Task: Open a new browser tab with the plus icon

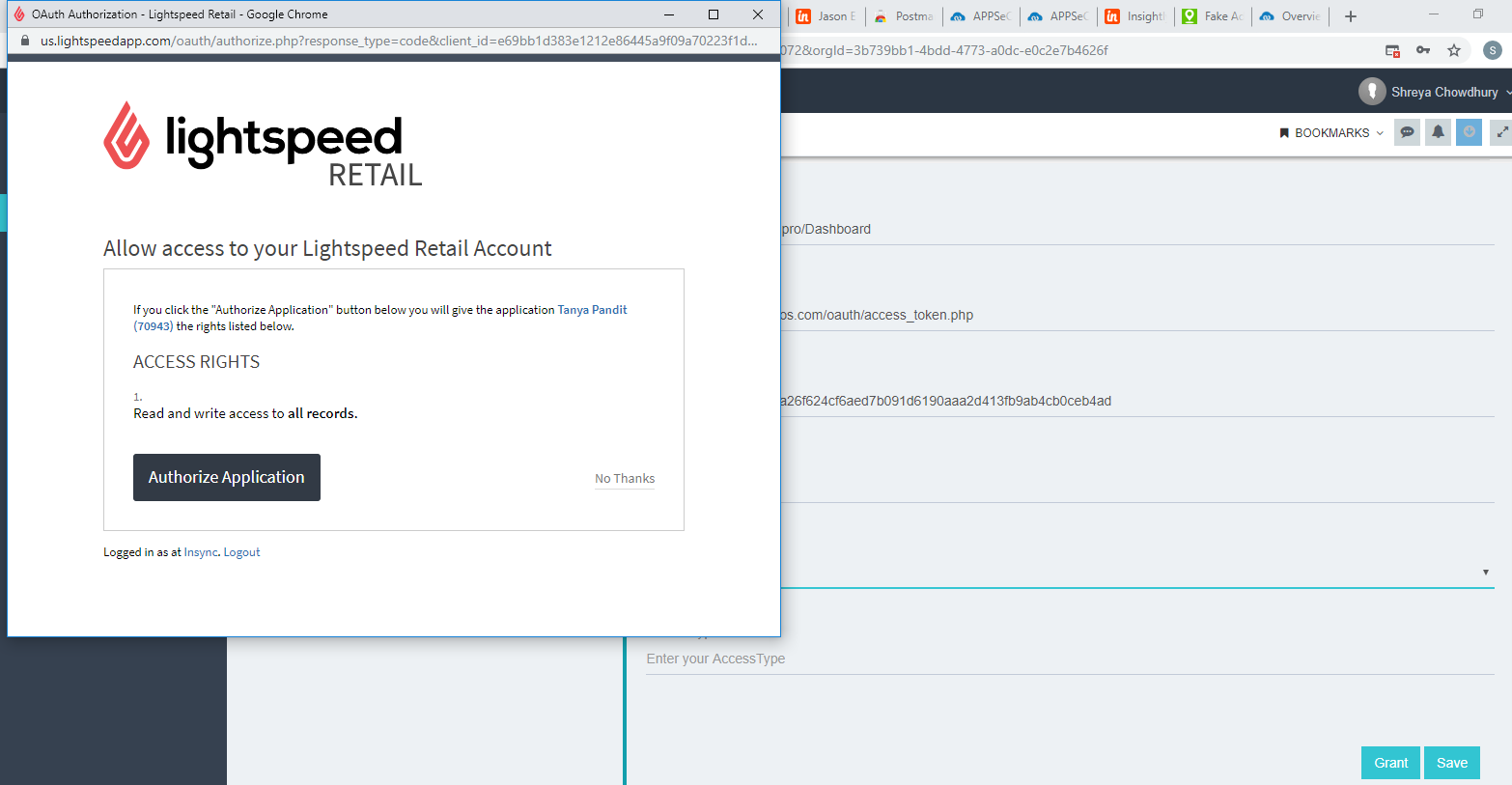Action: click(x=1350, y=16)
